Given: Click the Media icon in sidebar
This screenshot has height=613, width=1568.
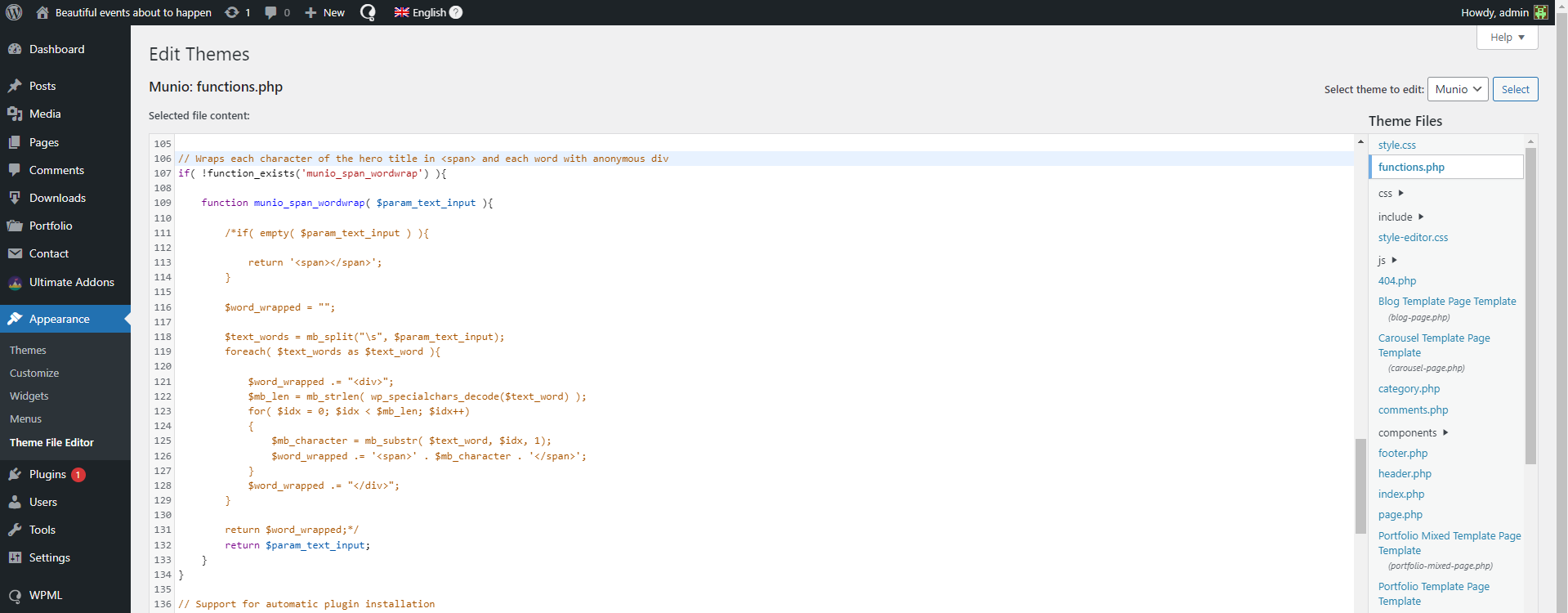Looking at the screenshot, I should tap(15, 114).
